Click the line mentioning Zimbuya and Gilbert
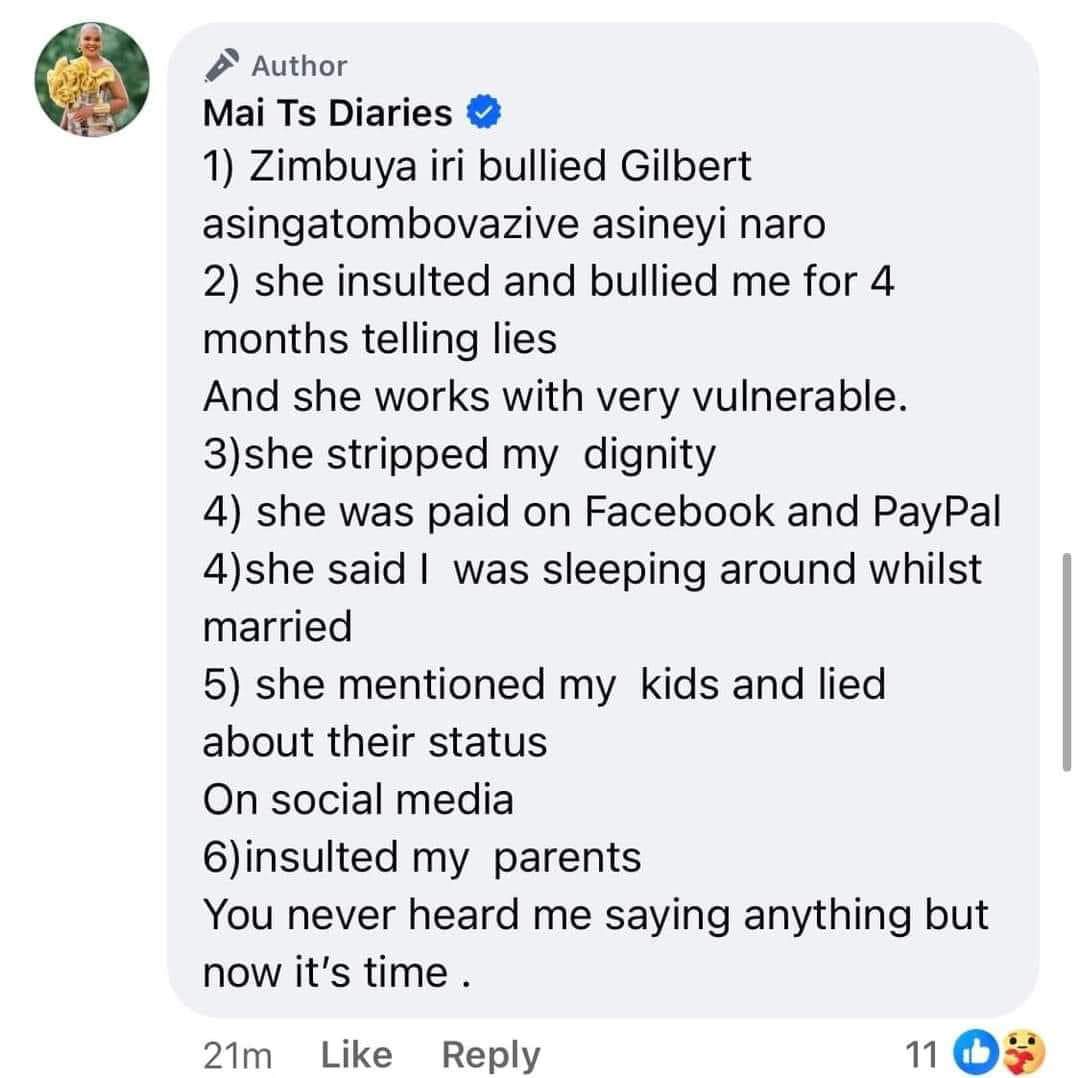Viewport: 1080px width, 1078px height. (x=477, y=167)
